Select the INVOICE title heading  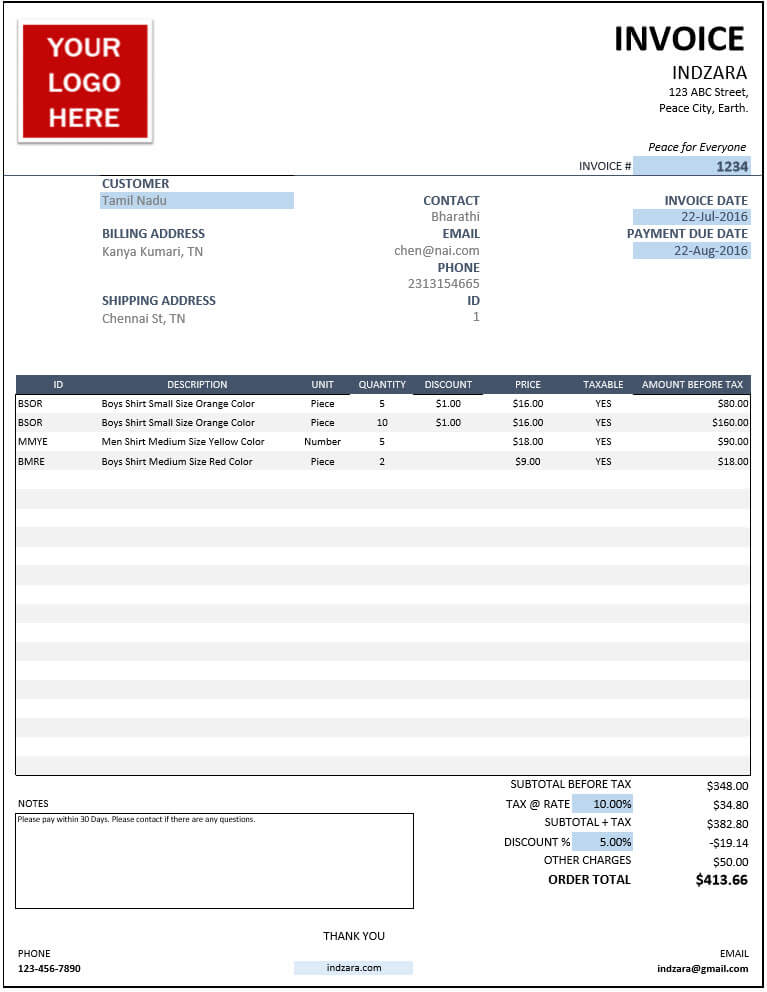point(679,39)
